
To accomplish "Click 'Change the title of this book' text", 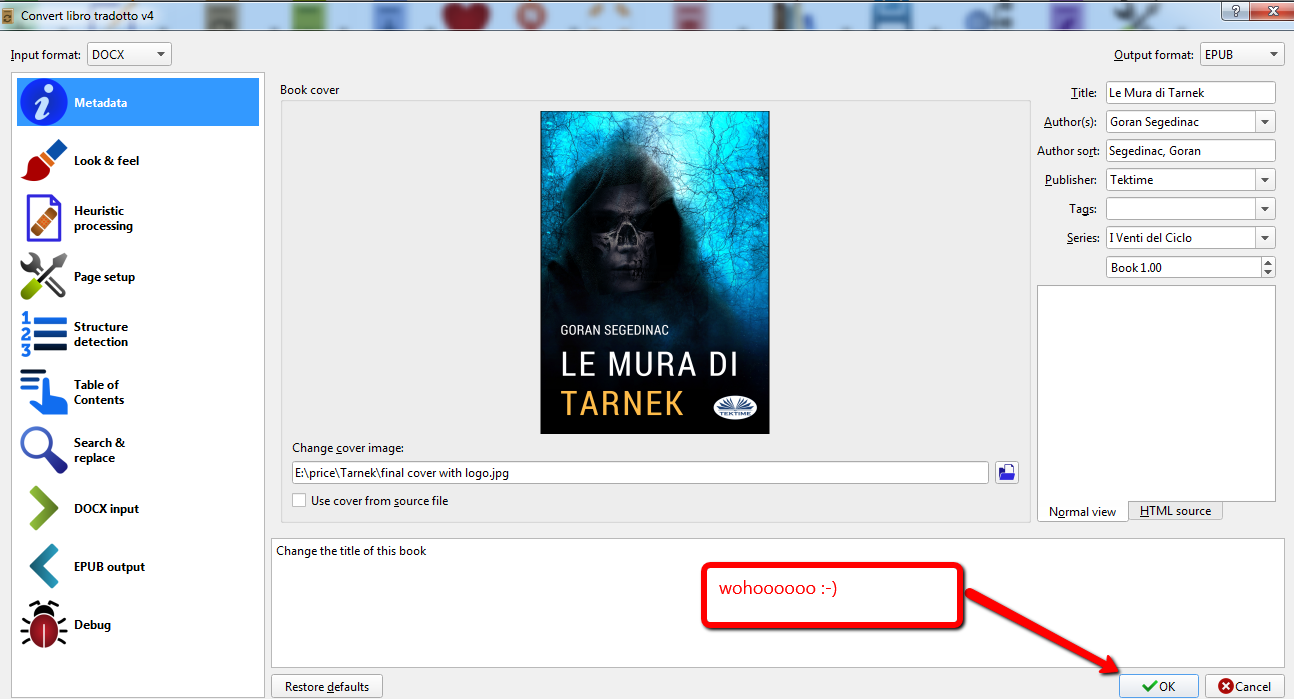I will pyautogui.click(x=351, y=551).
